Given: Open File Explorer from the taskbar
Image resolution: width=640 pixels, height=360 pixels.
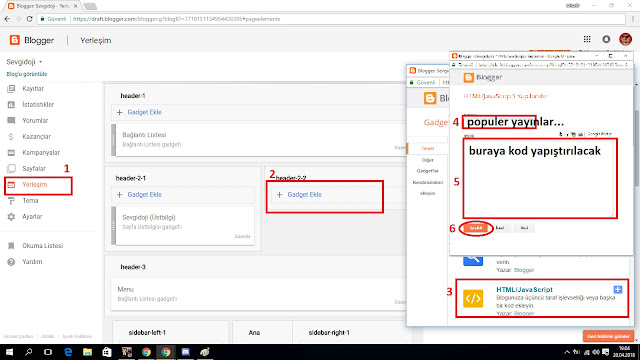Looking at the screenshot, I should (87, 352).
